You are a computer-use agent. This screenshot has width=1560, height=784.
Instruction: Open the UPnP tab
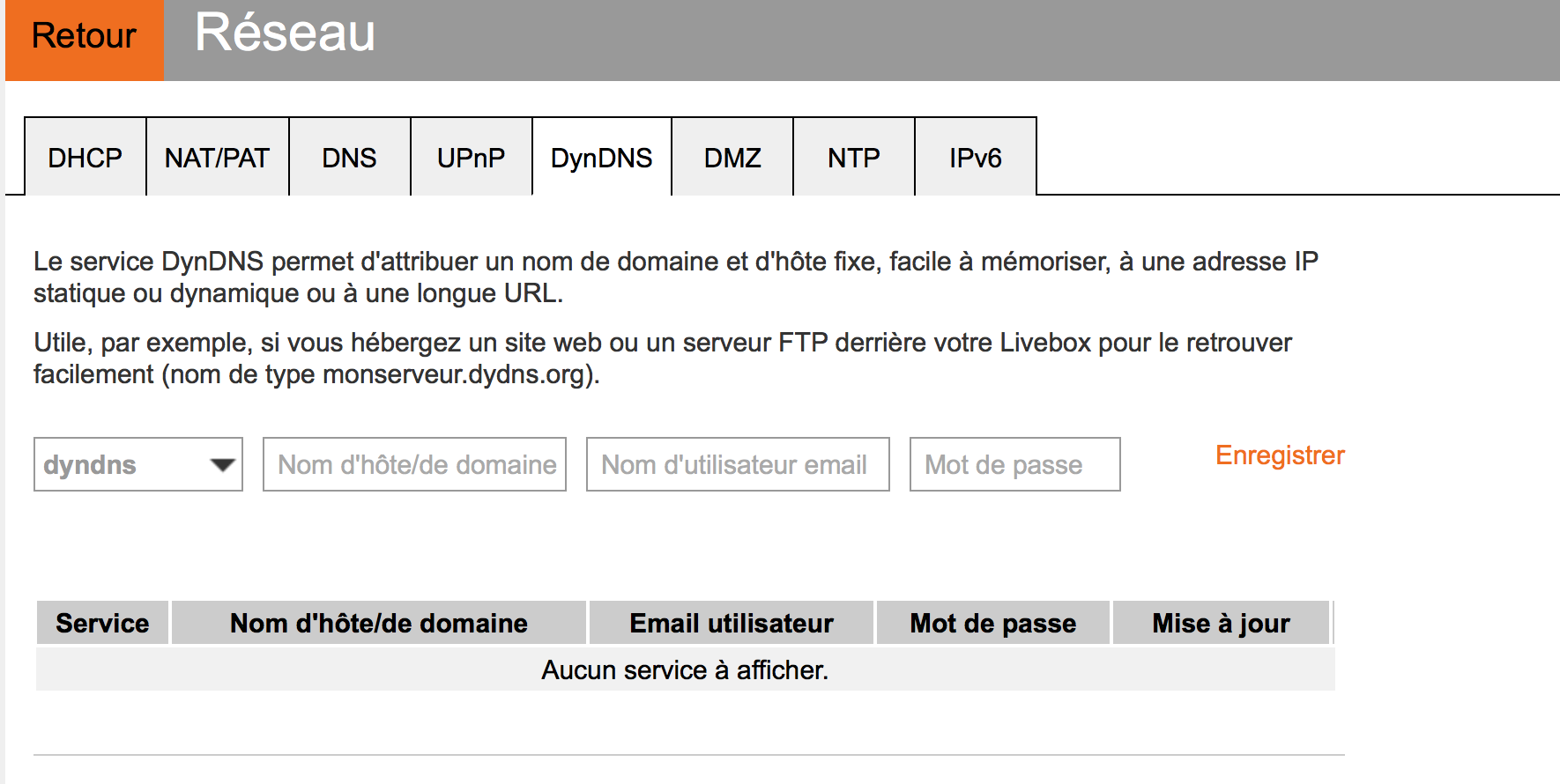coord(471,158)
